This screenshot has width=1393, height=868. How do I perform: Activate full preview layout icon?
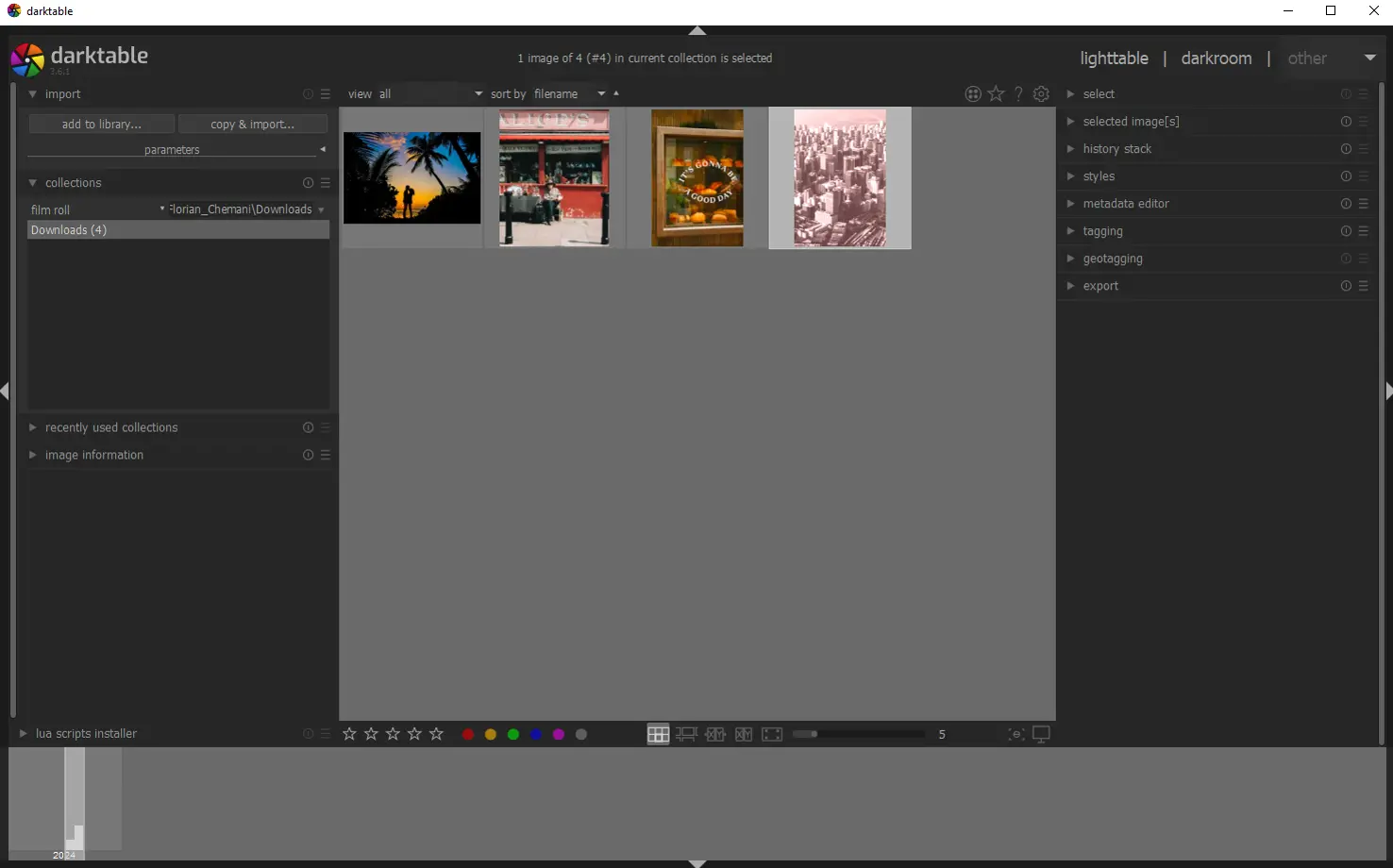(772, 733)
